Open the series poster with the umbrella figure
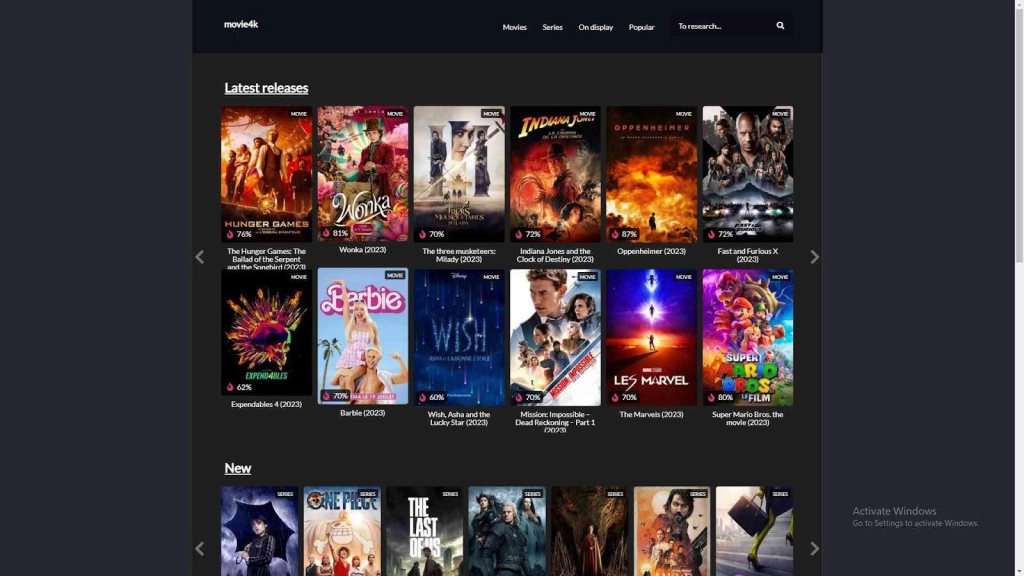 [259, 531]
